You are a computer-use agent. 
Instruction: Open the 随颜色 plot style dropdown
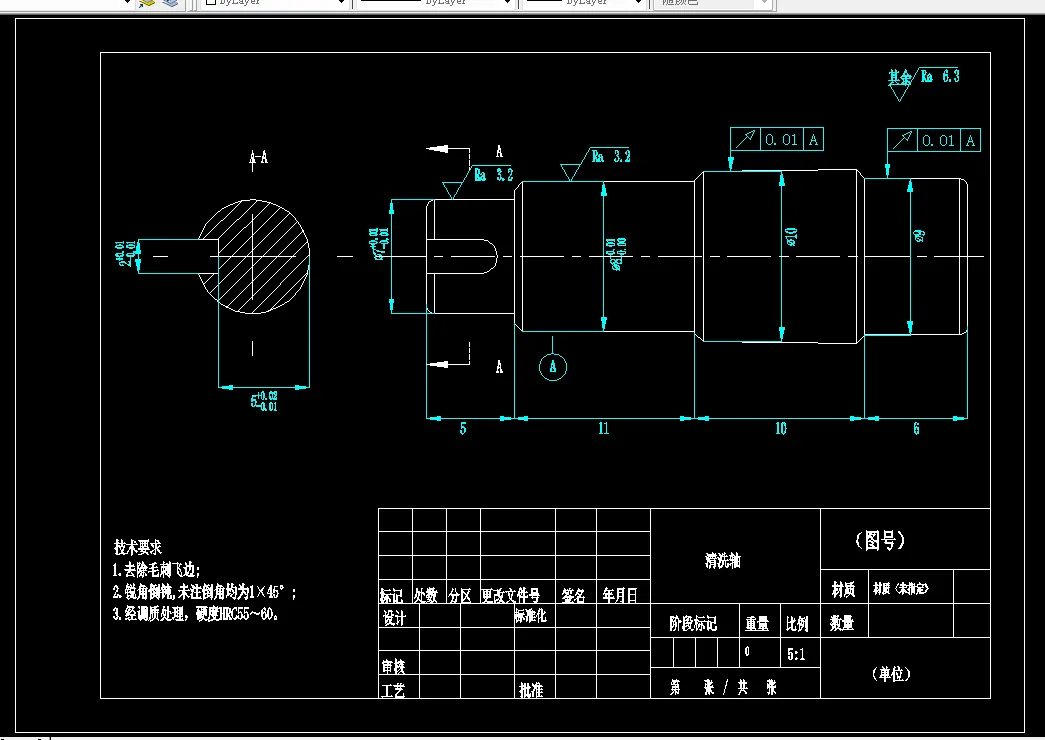712,3
